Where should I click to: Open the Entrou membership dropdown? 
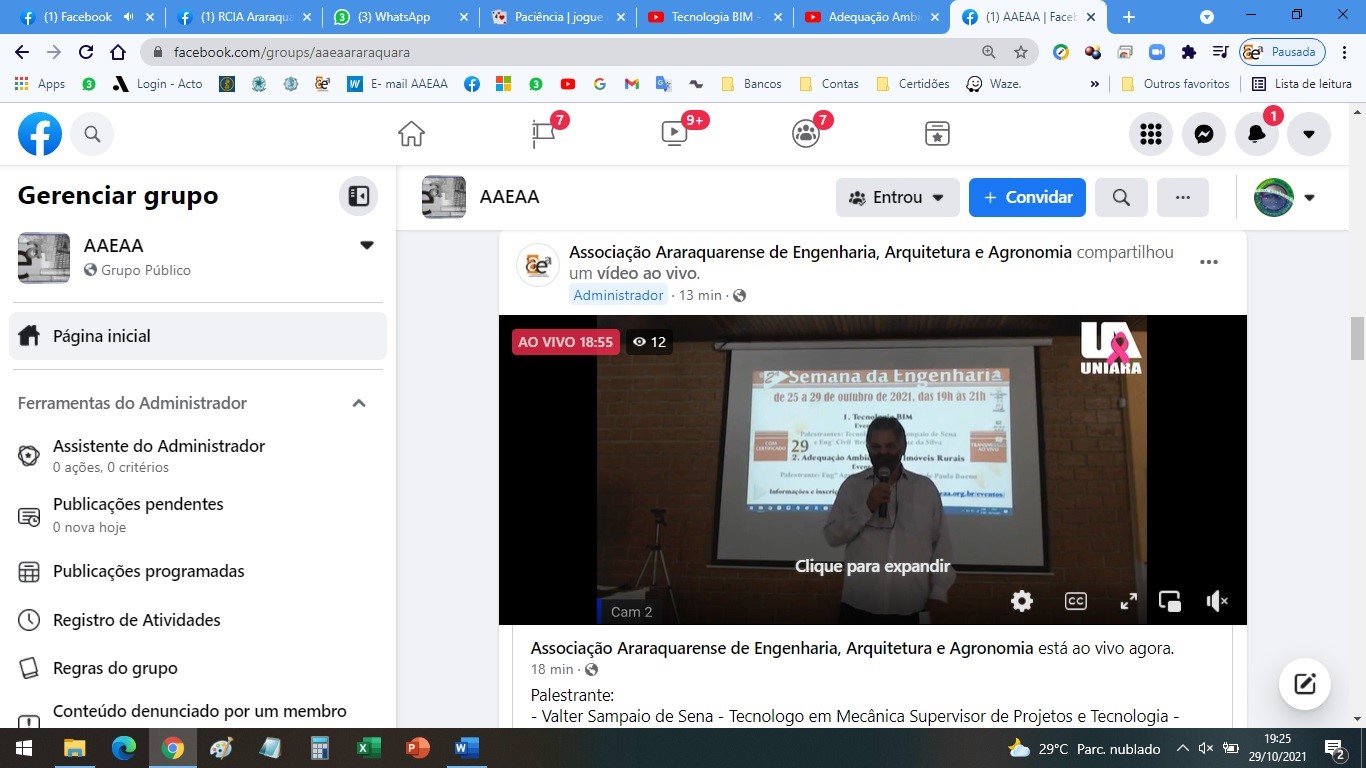(x=898, y=197)
